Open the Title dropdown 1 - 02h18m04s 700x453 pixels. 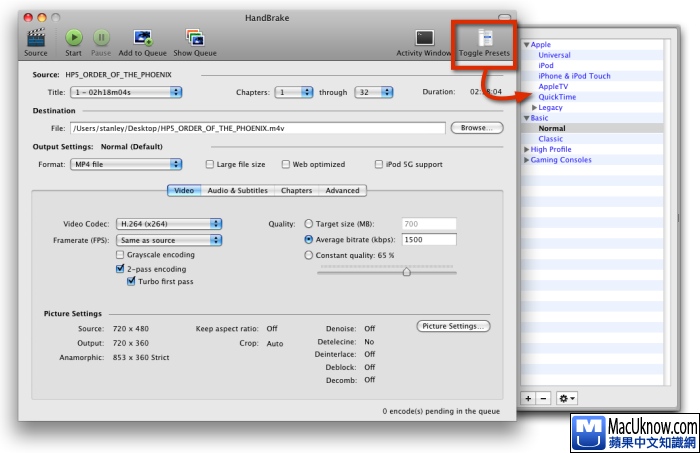tap(126, 92)
